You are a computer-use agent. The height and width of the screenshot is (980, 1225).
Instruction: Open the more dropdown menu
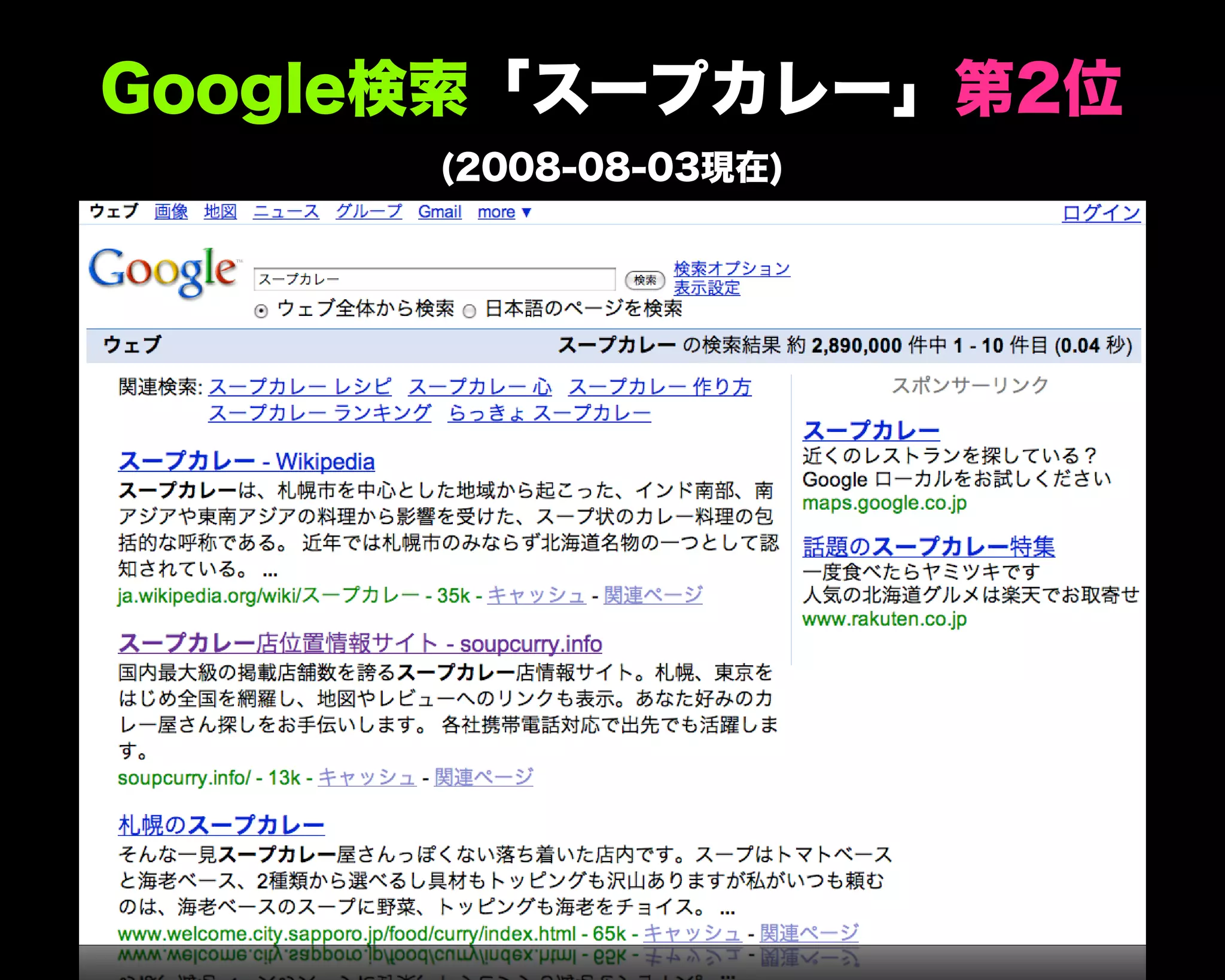pos(504,212)
